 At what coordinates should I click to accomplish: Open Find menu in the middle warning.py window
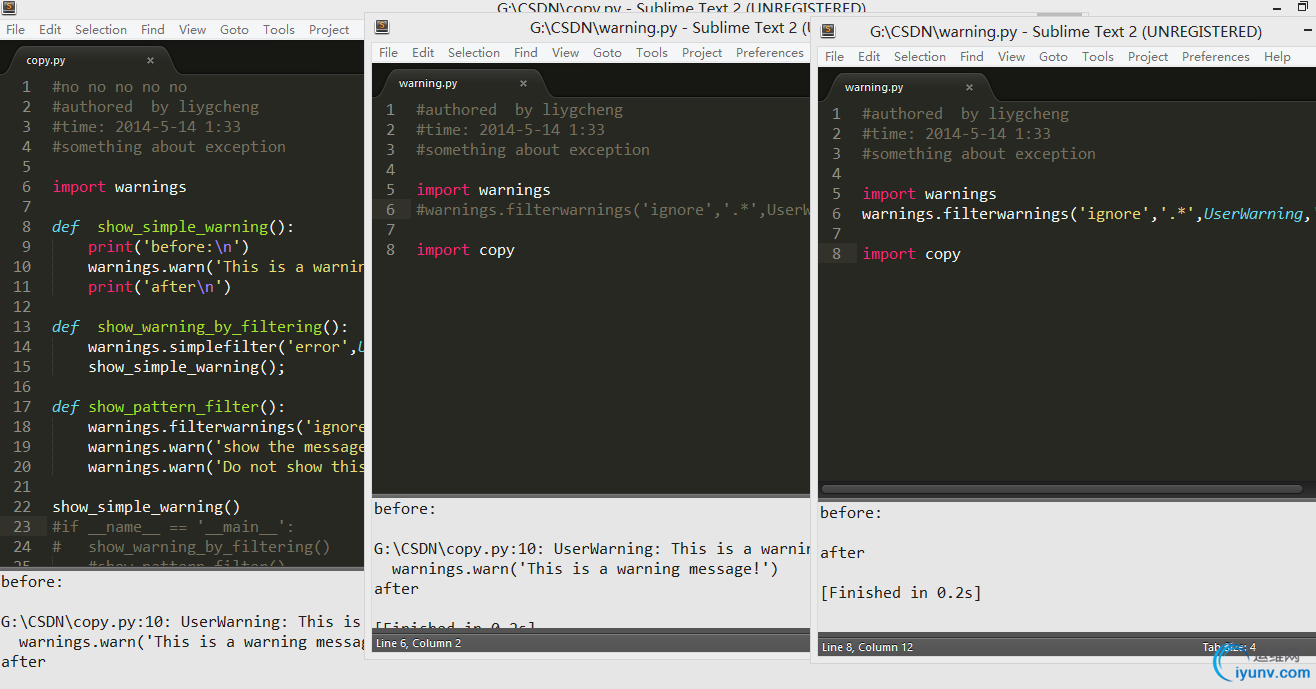[x=526, y=53]
